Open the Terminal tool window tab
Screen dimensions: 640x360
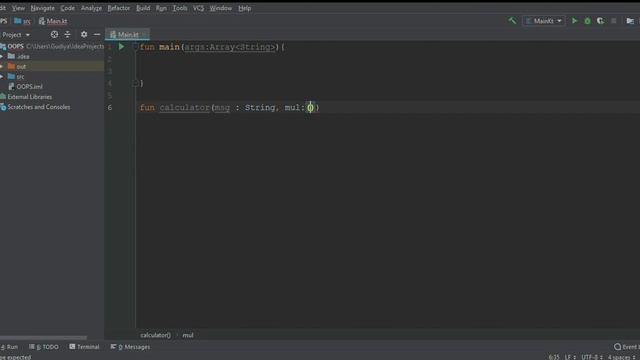pos(84,347)
